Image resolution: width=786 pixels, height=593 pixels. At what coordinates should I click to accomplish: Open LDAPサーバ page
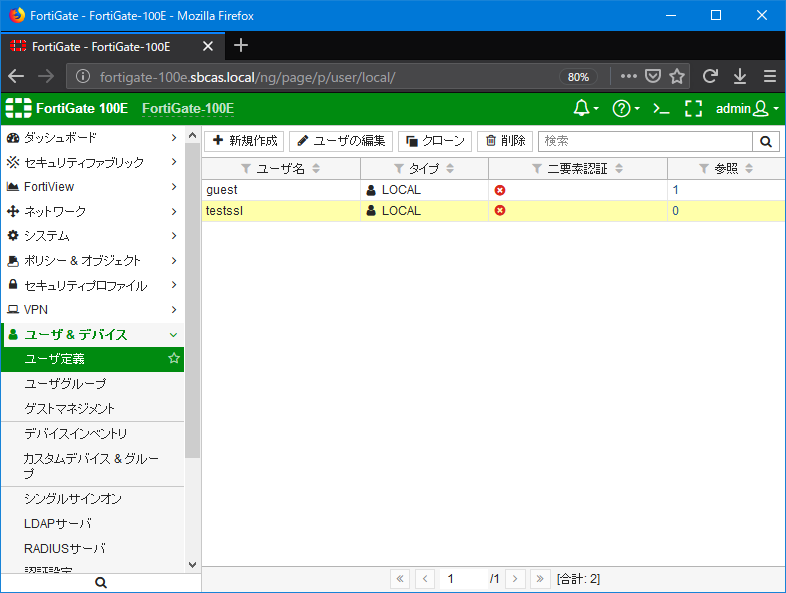point(93,523)
